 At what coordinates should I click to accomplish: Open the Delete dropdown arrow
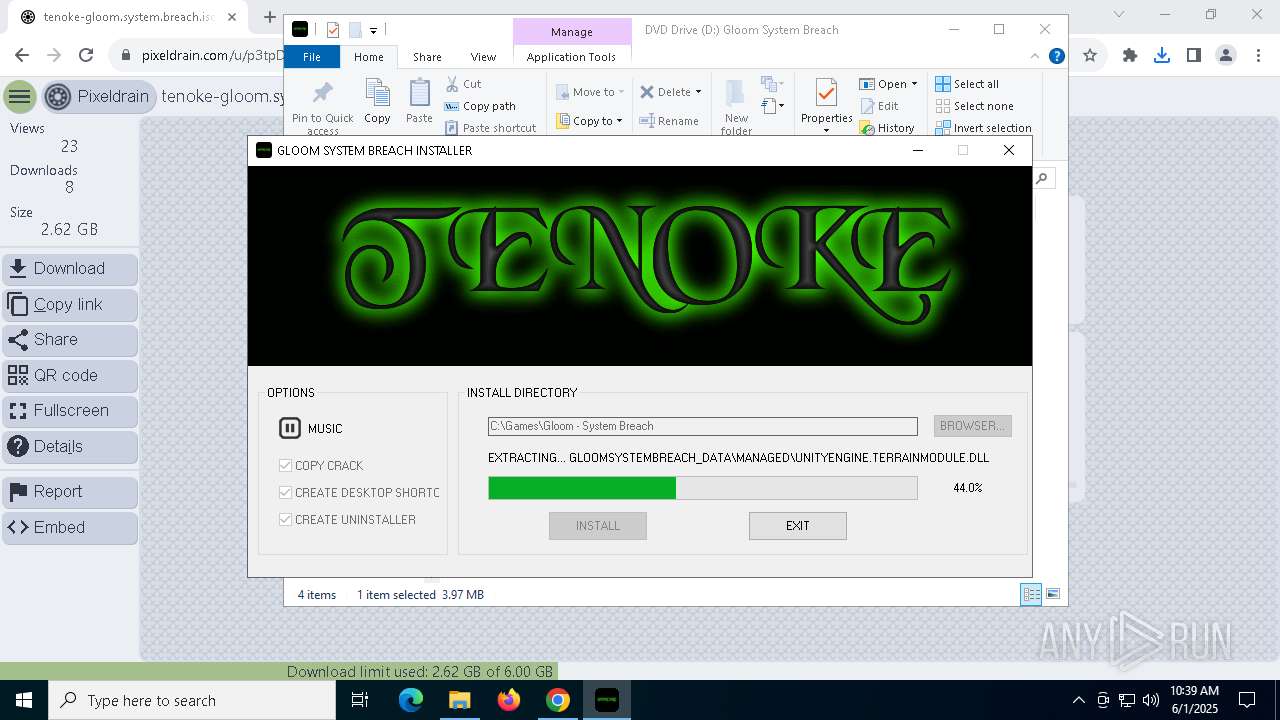pos(698,92)
